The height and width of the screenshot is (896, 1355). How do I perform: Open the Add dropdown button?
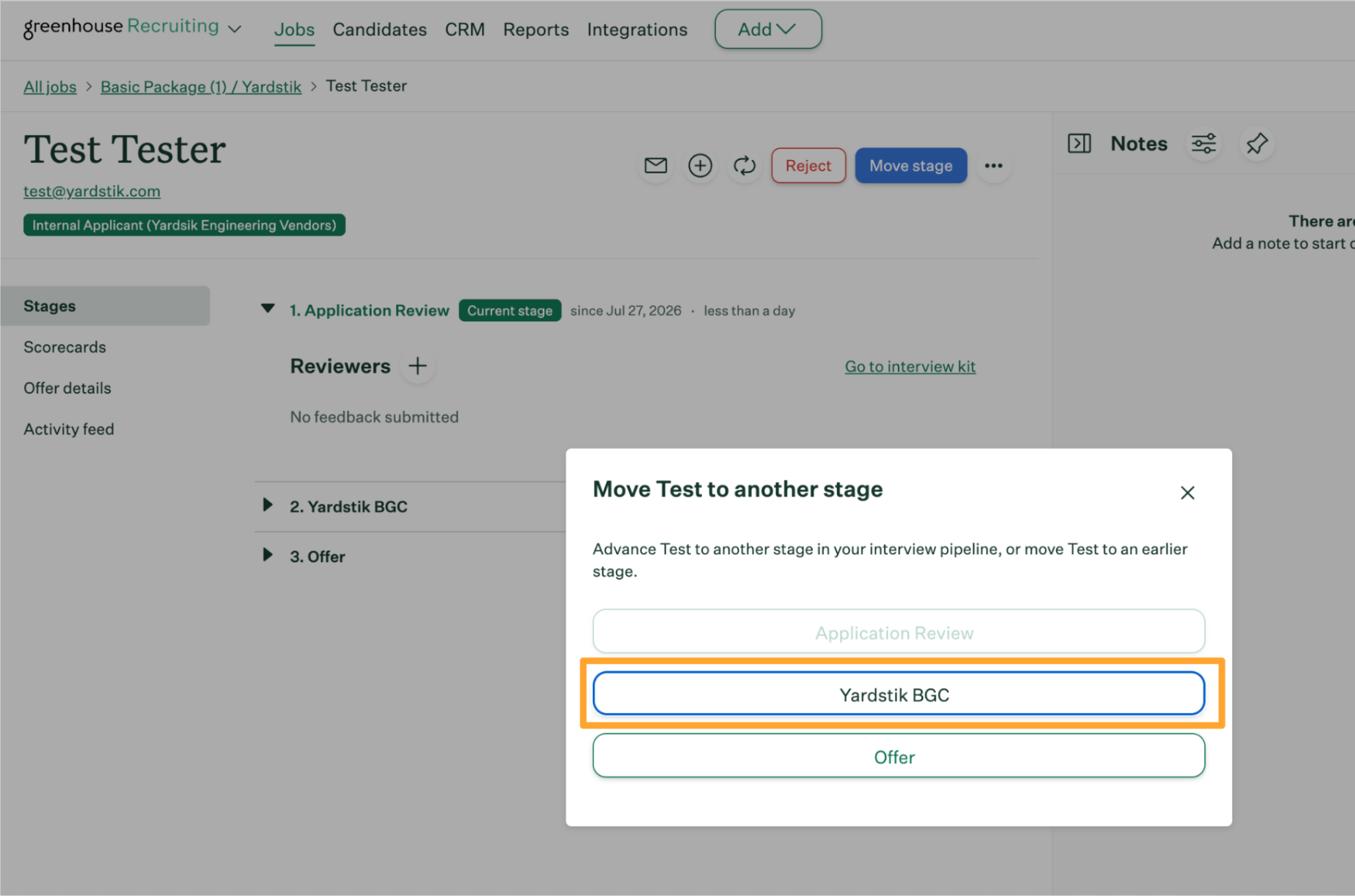tap(767, 29)
